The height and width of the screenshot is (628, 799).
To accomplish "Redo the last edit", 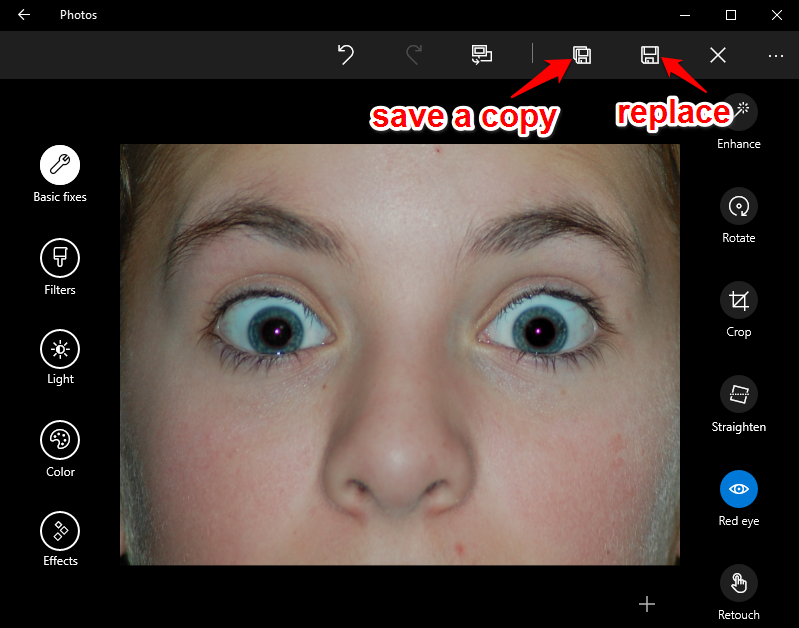I will coord(414,55).
